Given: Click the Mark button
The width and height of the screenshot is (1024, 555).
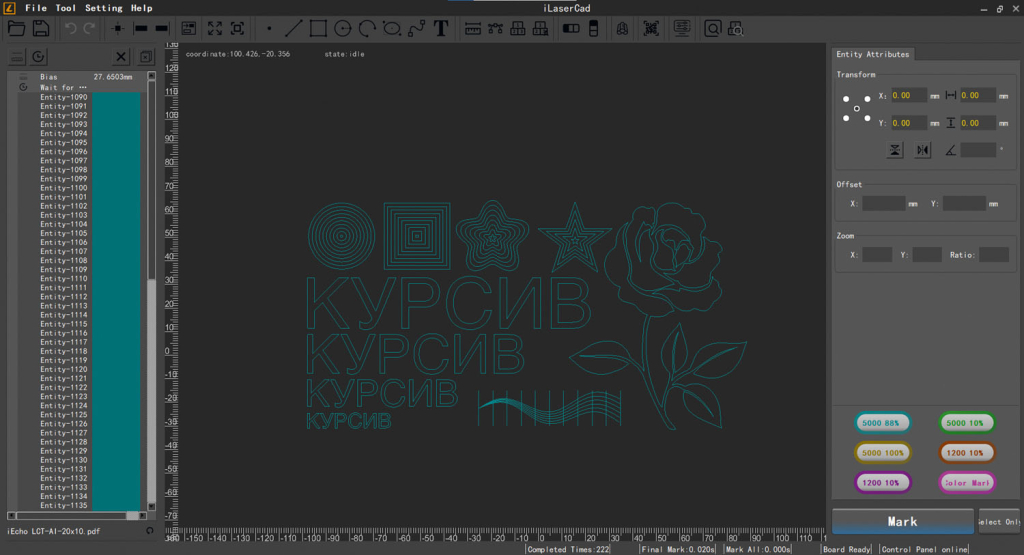Looking at the screenshot, I should click(903, 521).
